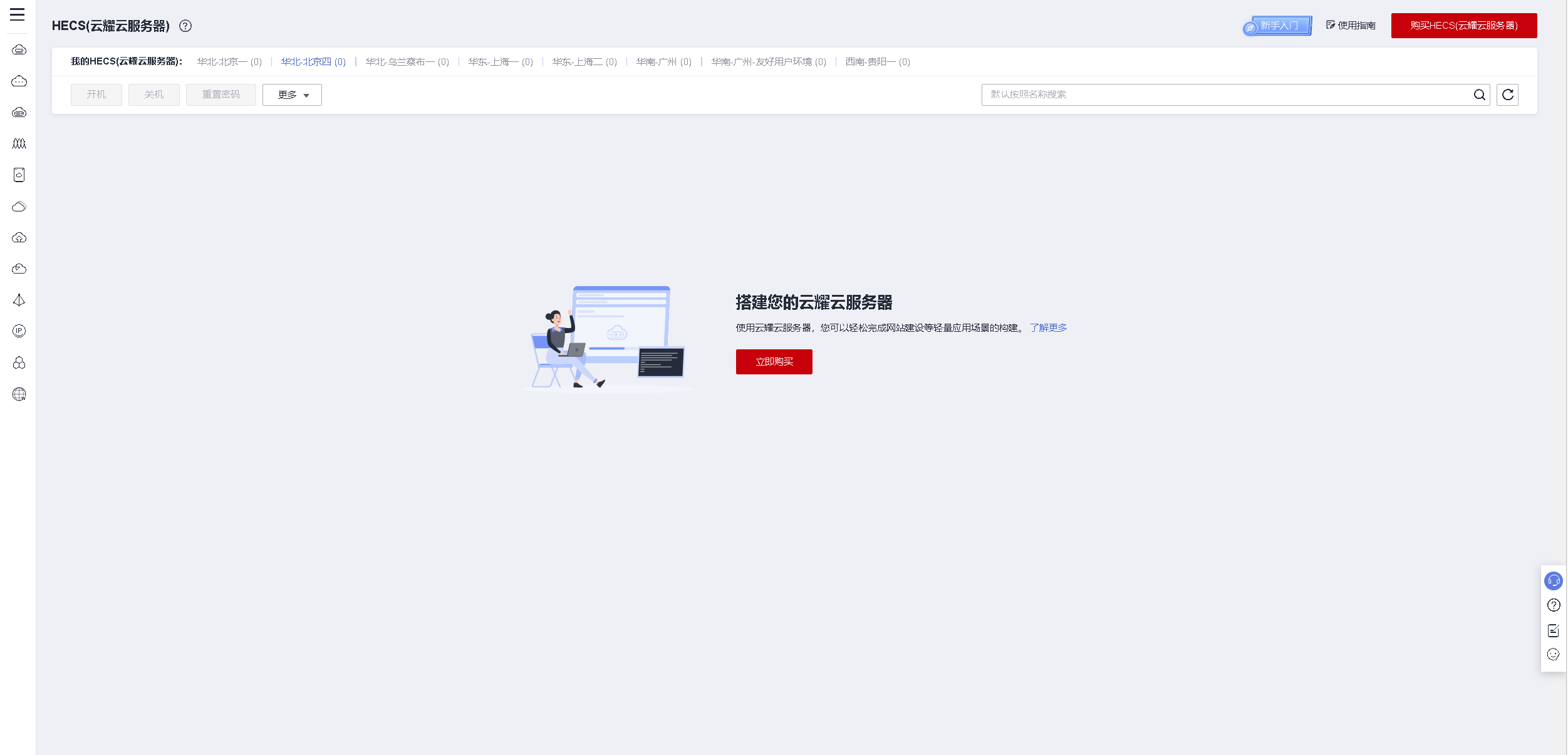Click the magnifier search icon
Screen dimensions: 1568x755
1479,95
